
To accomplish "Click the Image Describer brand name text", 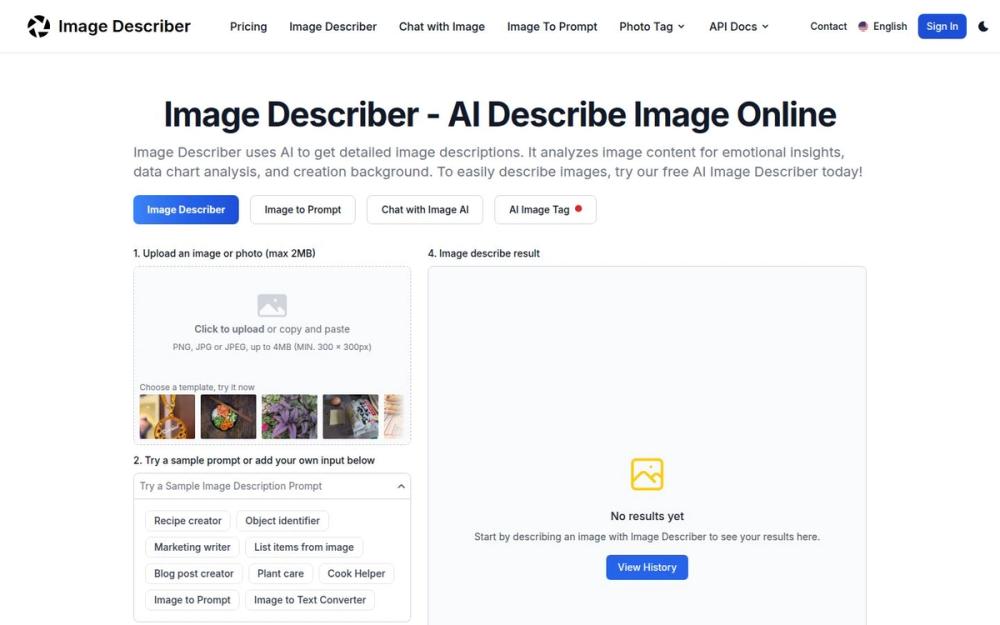I will (x=124, y=26).
